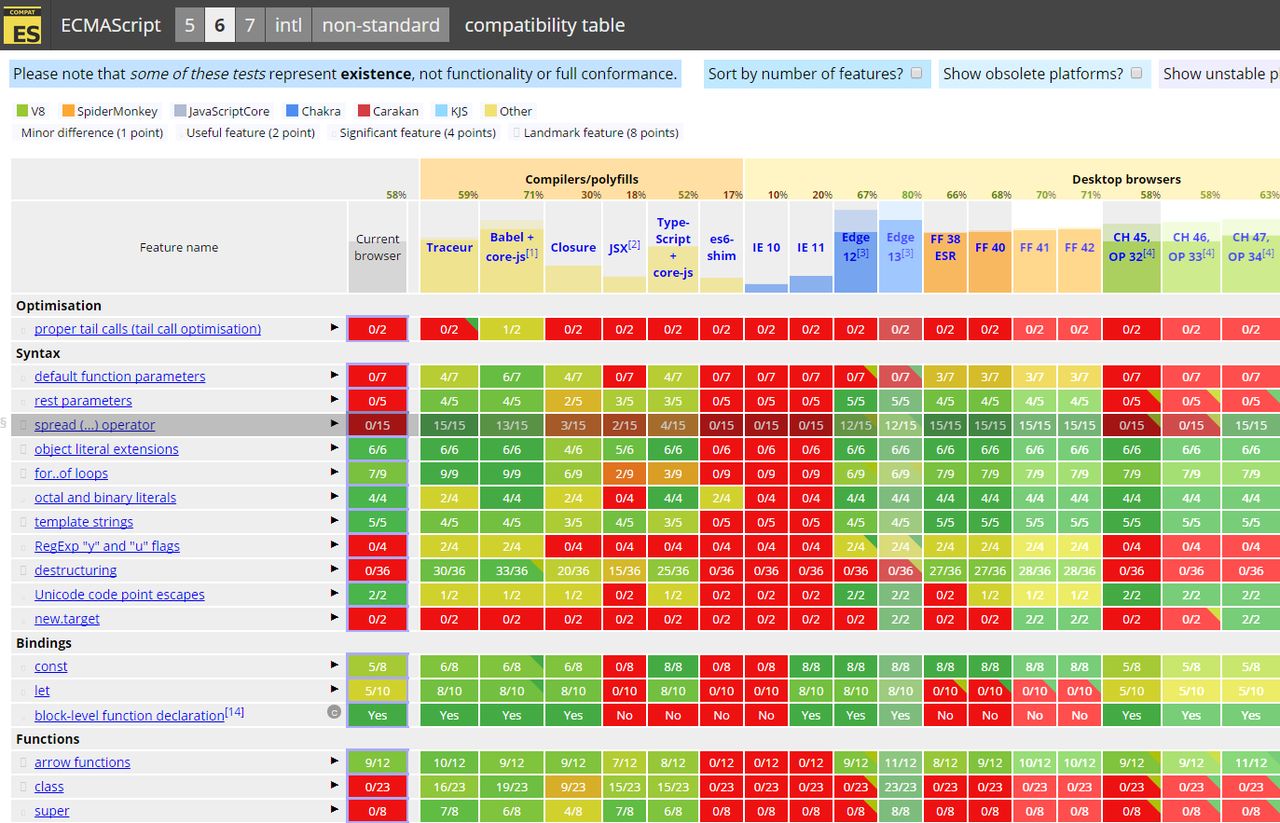This screenshot has height=823, width=1280.
Task: Click the Carakan legend color swatch
Action: click(364, 111)
